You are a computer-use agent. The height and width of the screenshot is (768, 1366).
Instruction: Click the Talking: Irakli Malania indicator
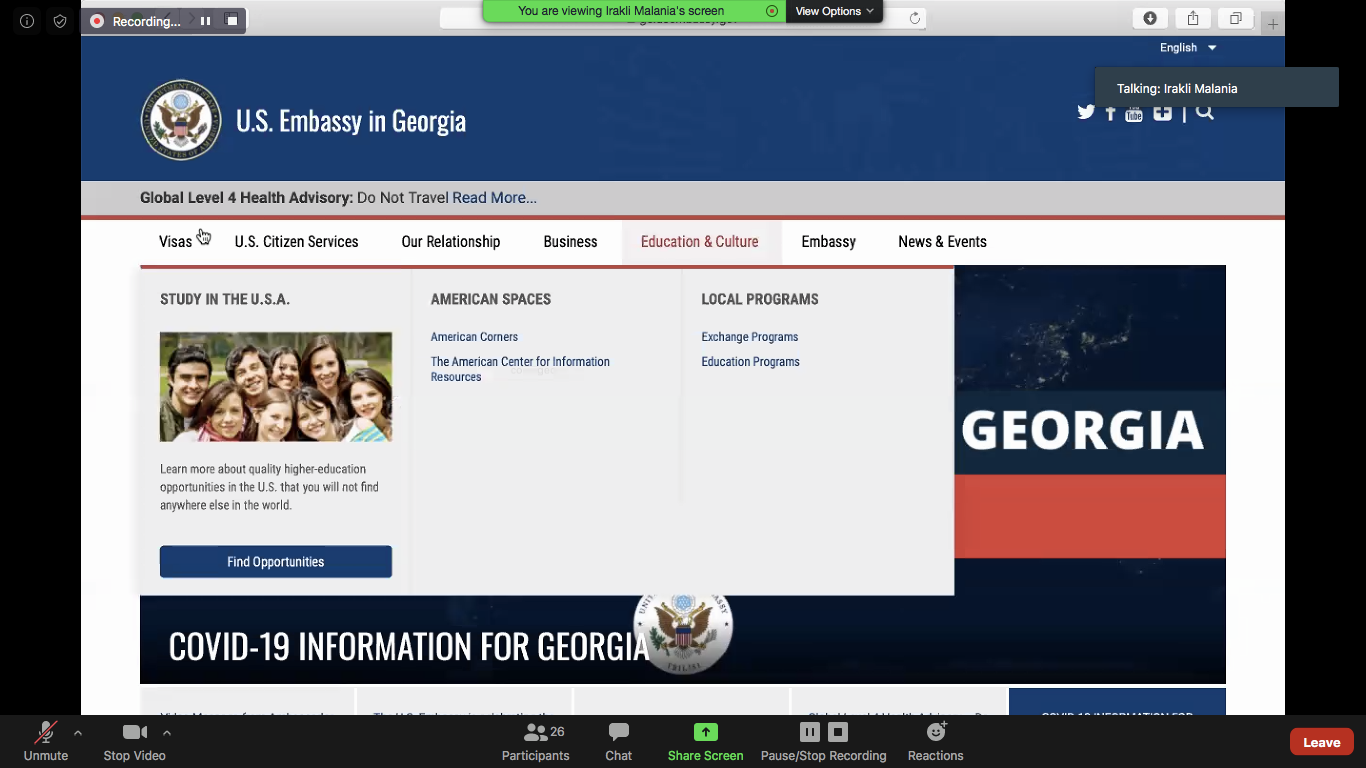(1217, 88)
